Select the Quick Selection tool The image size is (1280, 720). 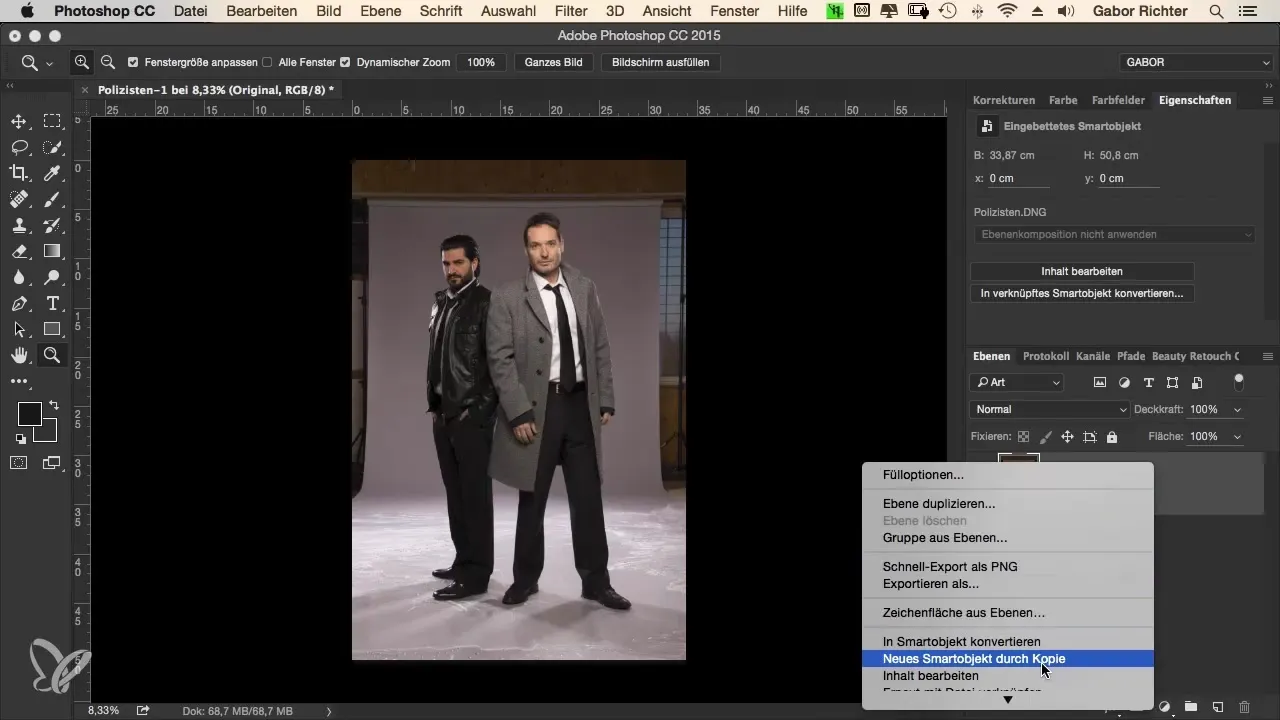(52, 147)
